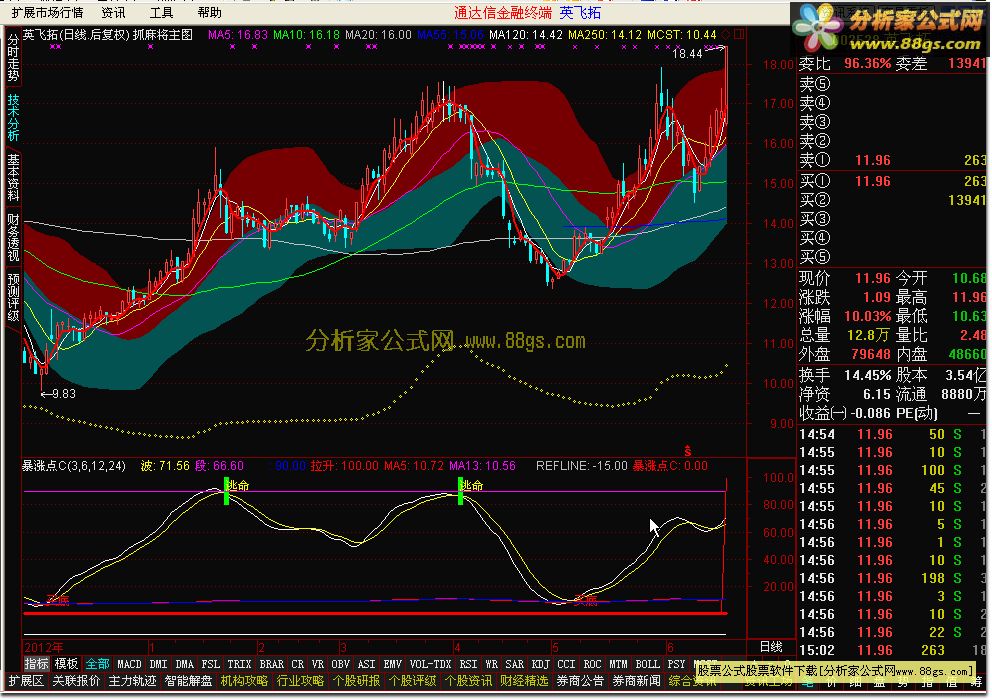Switch indicator to ROC
Screen dimensions: 992x700
(592, 664)
